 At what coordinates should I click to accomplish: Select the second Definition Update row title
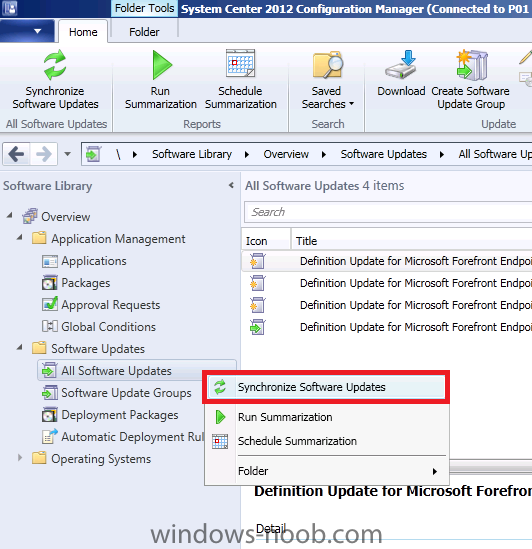(416, 283)
